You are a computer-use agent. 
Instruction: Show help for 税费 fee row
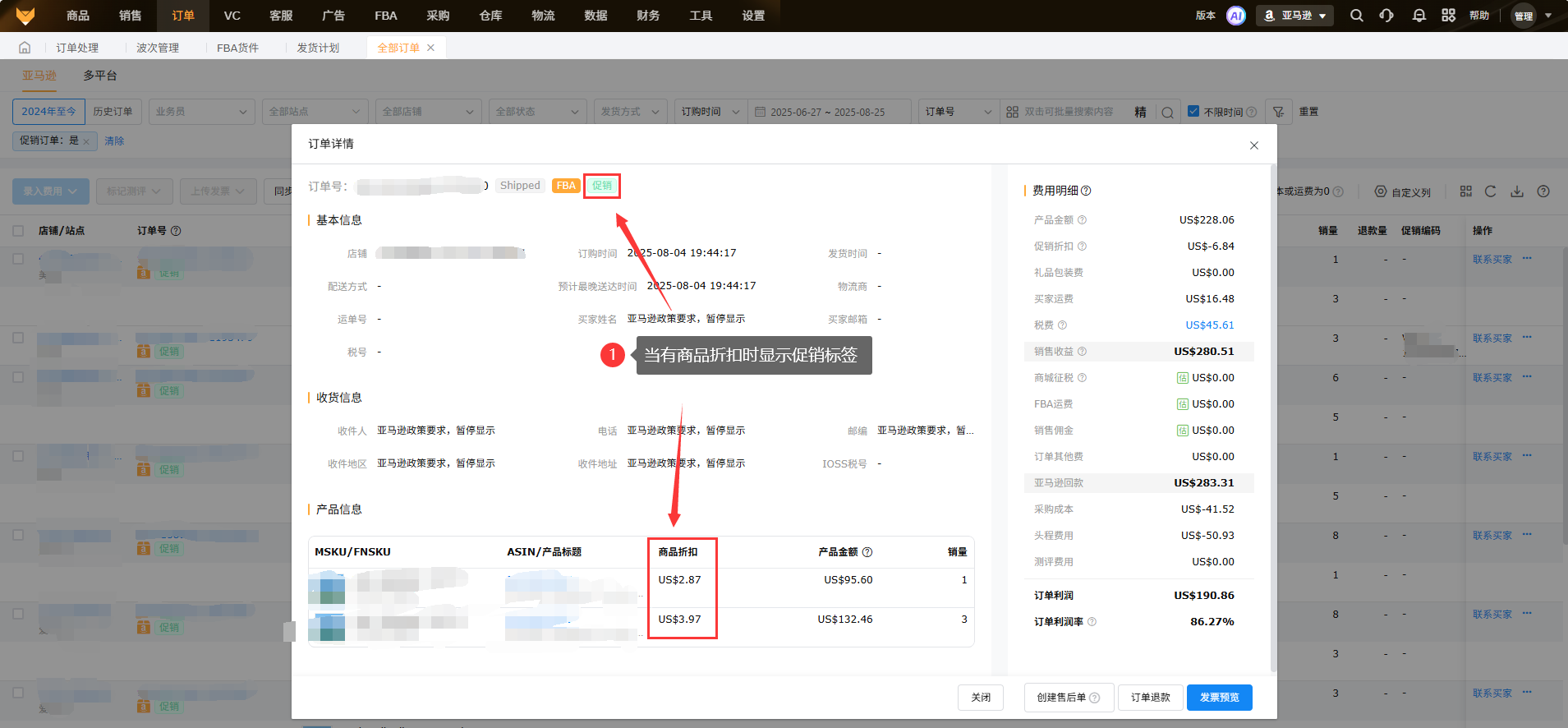click(1062, 325)
